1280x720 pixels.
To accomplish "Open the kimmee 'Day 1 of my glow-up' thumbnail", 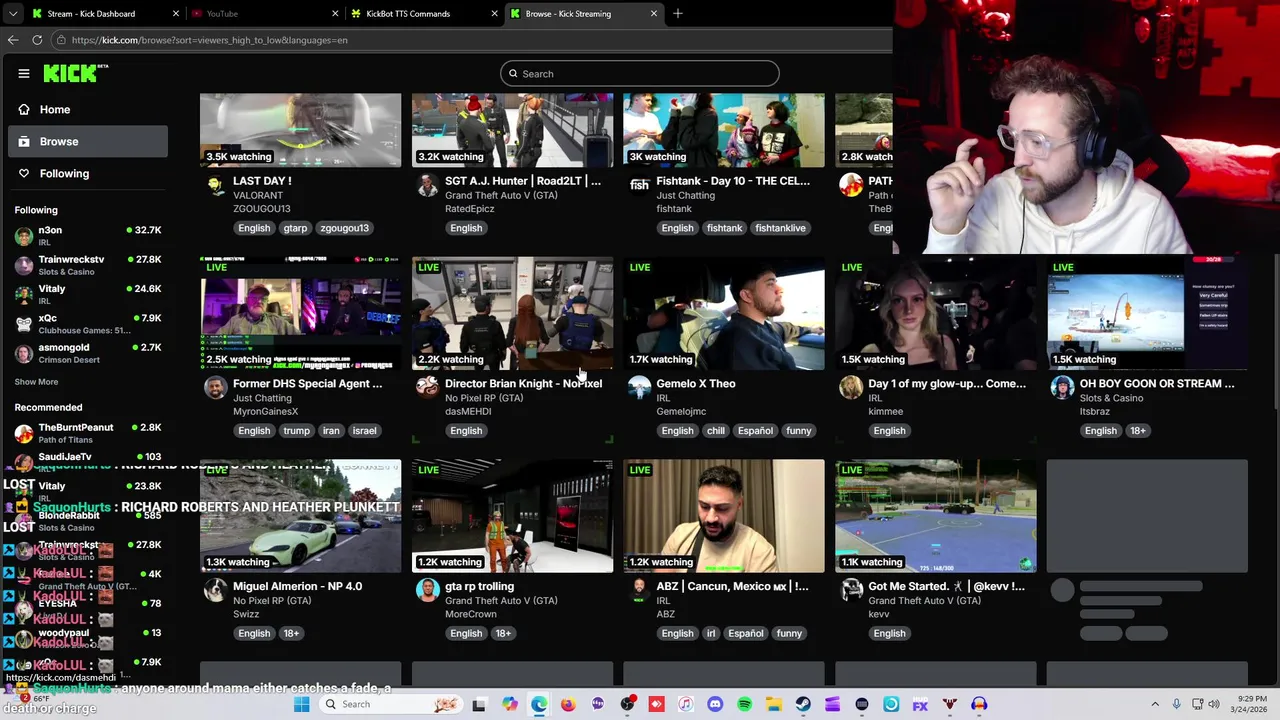I will [936, 314].
